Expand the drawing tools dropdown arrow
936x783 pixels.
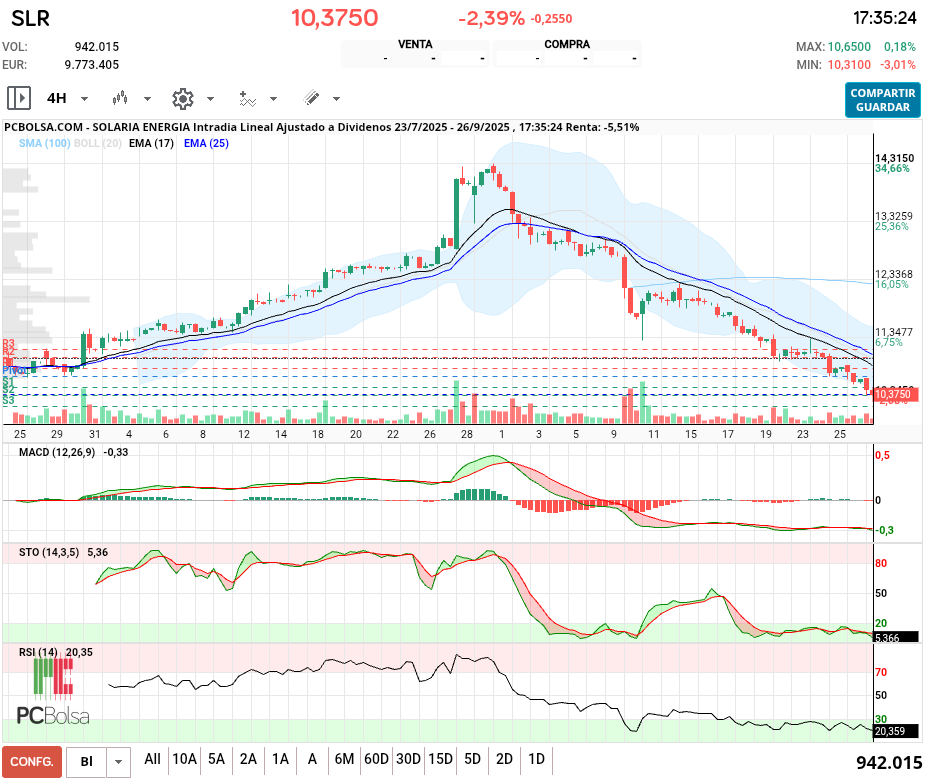pyautogui.click(x=336, y=99)
